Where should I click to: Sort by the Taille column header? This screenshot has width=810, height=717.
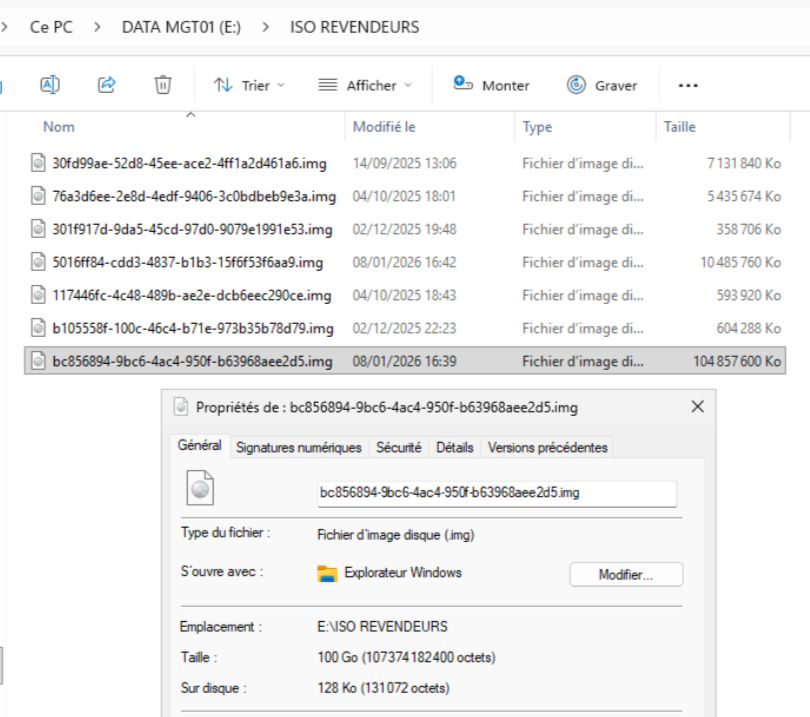click(x=680, y=127)
